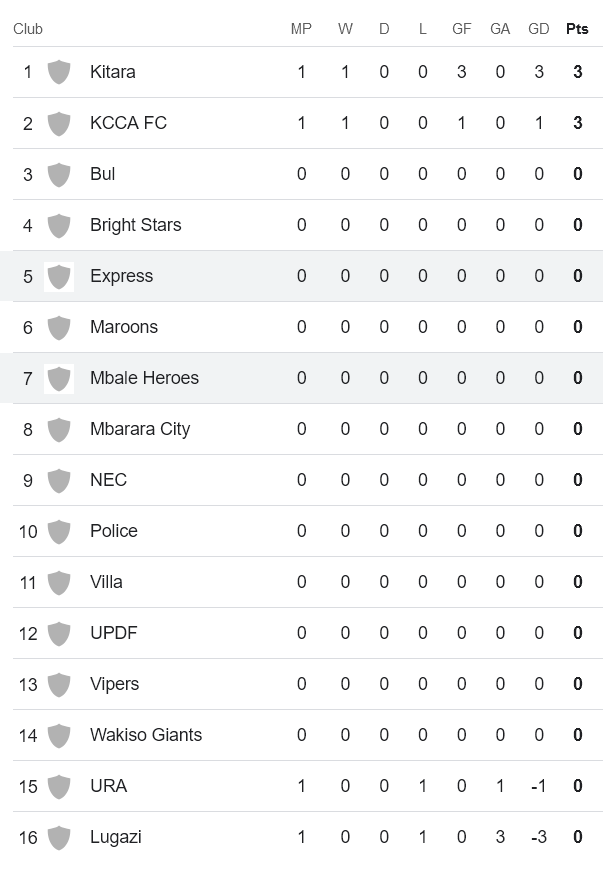Click the Kitara club shield icon
The image size is (603, 870).
point(59,72)
